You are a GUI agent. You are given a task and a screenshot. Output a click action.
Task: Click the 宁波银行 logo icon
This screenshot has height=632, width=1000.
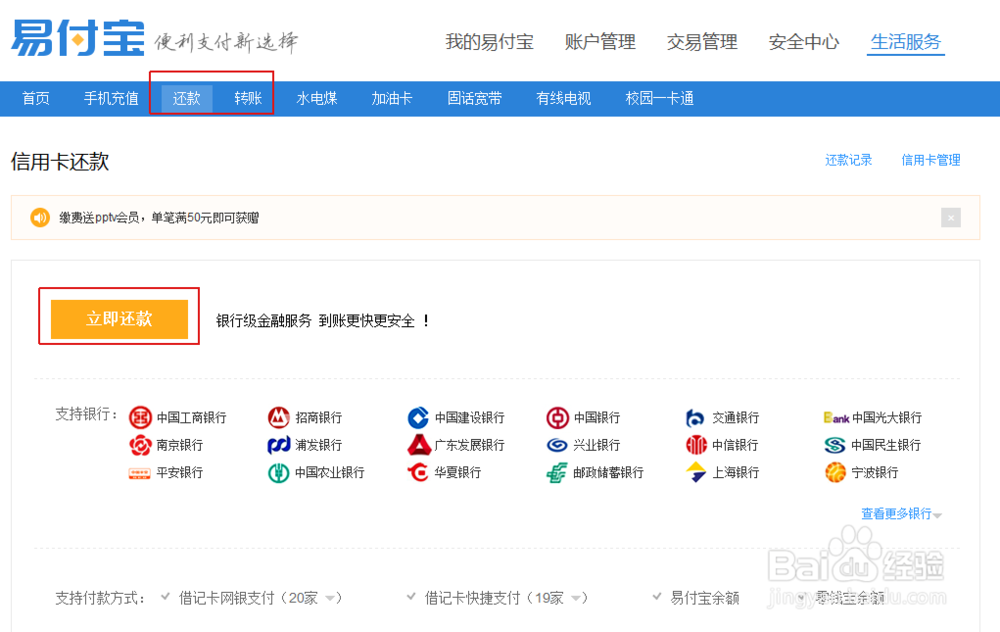835,473
